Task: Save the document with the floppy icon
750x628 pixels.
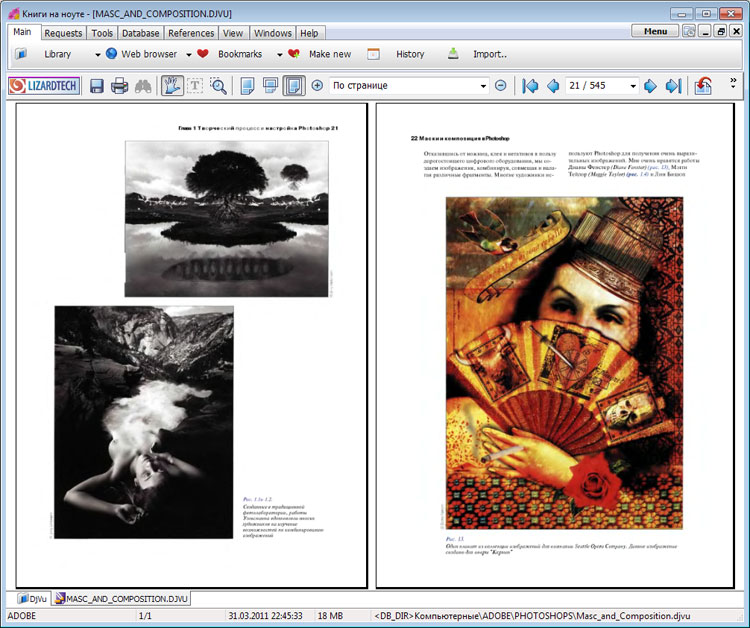Action: click(97, 86)
